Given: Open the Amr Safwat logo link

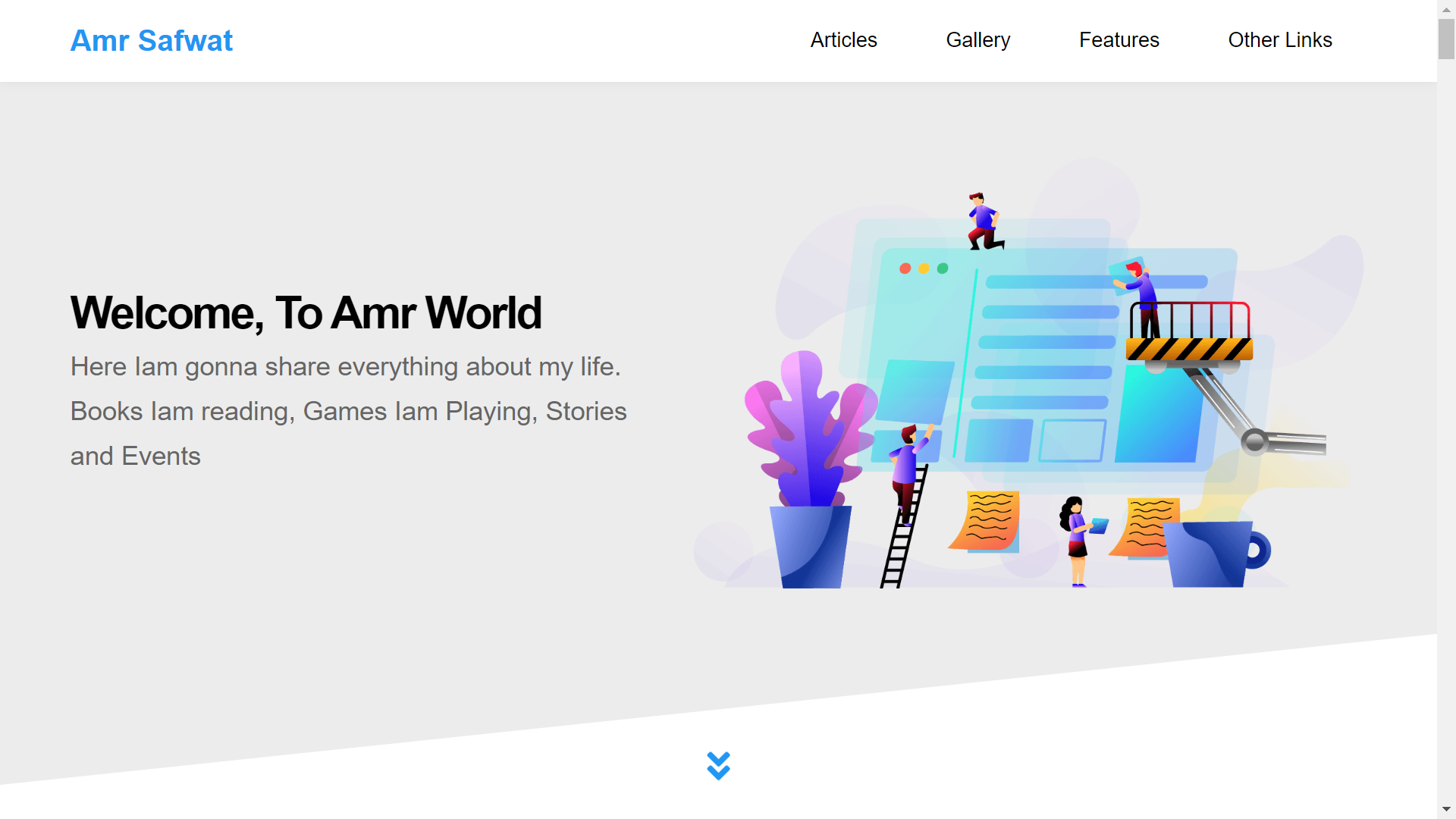Looking at the screenshot, I should (x=152, y=40).
